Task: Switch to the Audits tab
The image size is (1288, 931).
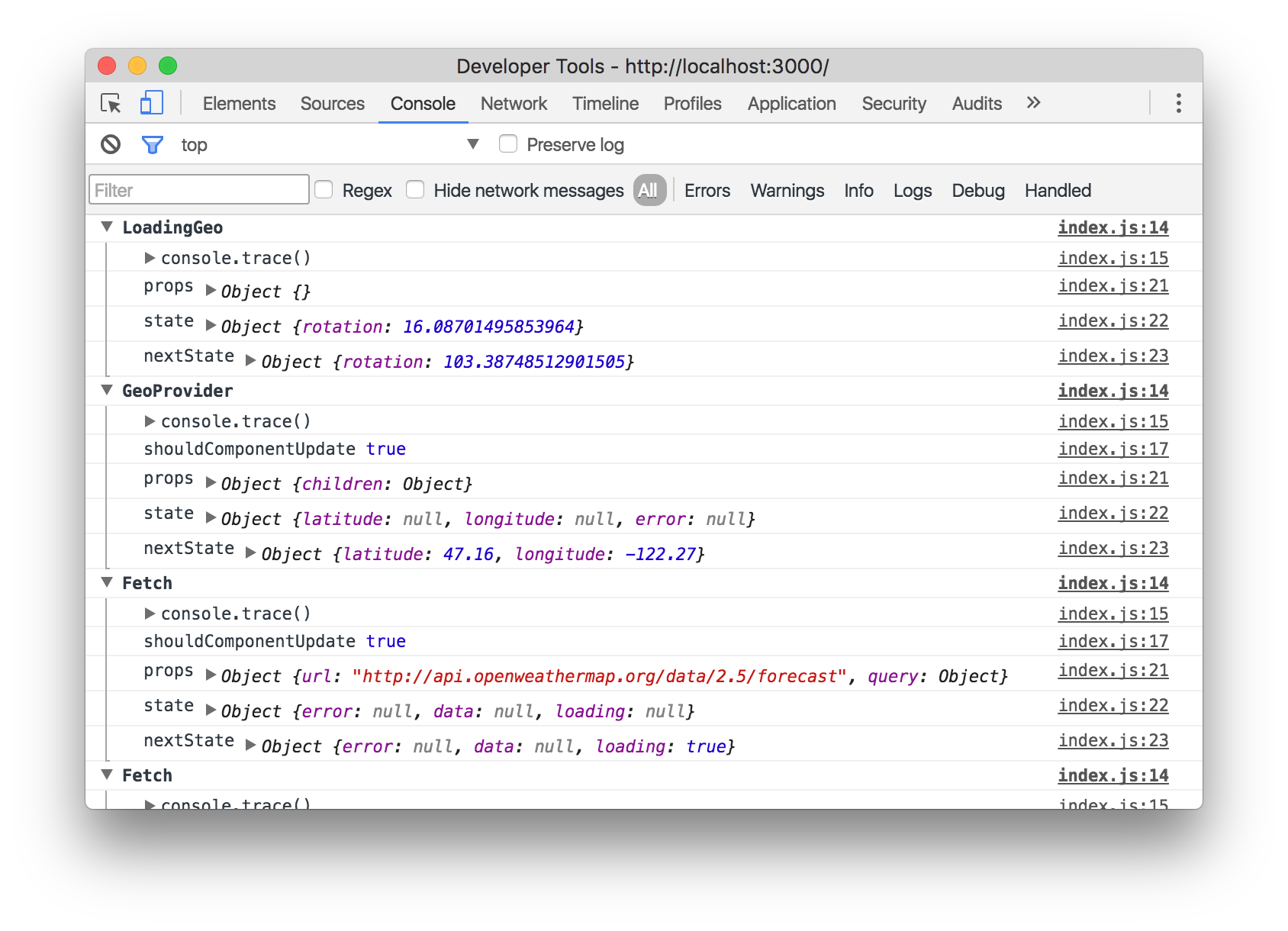Action: click(x=977, y=103)
